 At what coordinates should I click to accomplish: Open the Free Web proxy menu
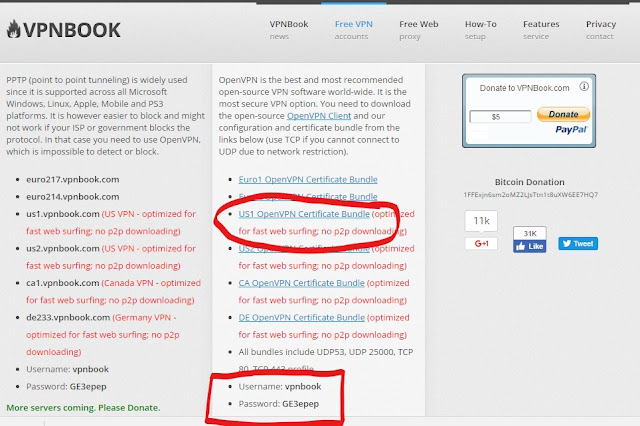point(418,30)
